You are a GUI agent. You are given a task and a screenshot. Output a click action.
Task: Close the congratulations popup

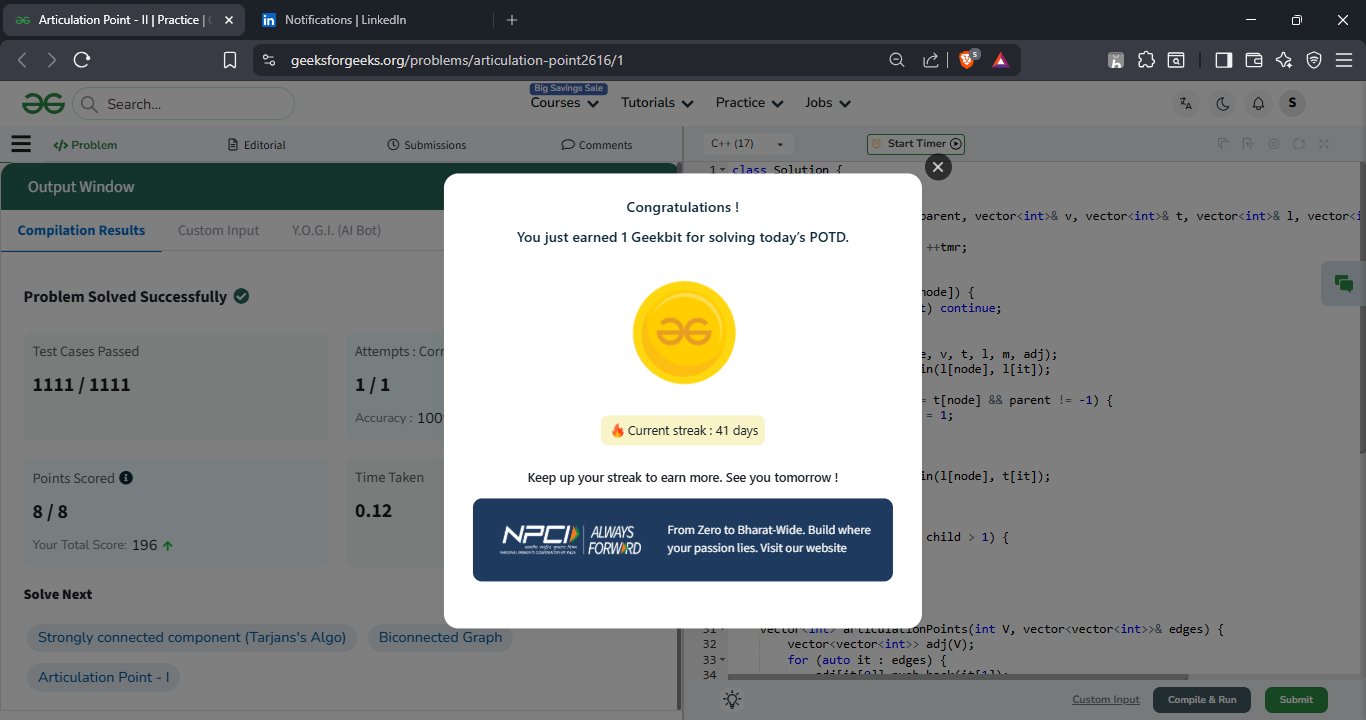point(937,167)
